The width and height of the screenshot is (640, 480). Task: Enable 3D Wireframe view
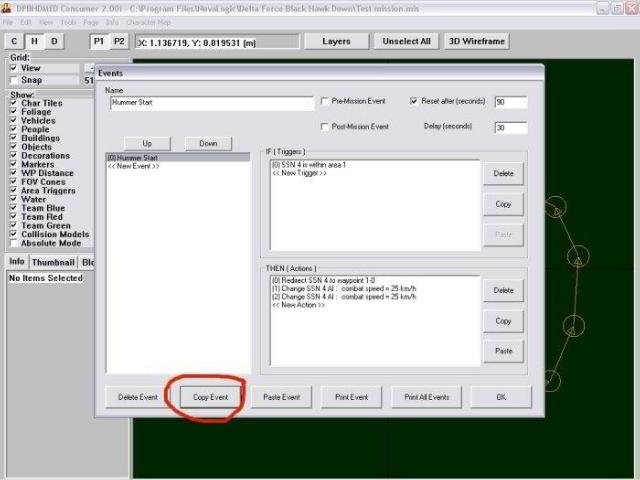(x=476, y=42)
